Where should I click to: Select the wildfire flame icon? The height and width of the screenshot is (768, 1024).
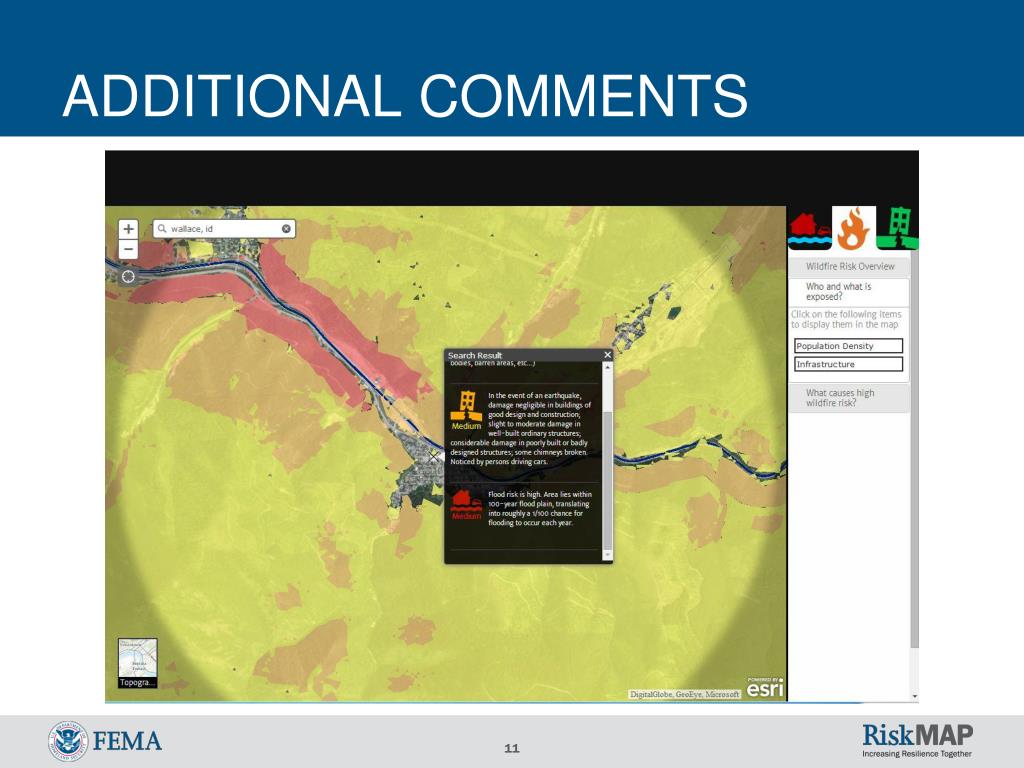point(854,229)
